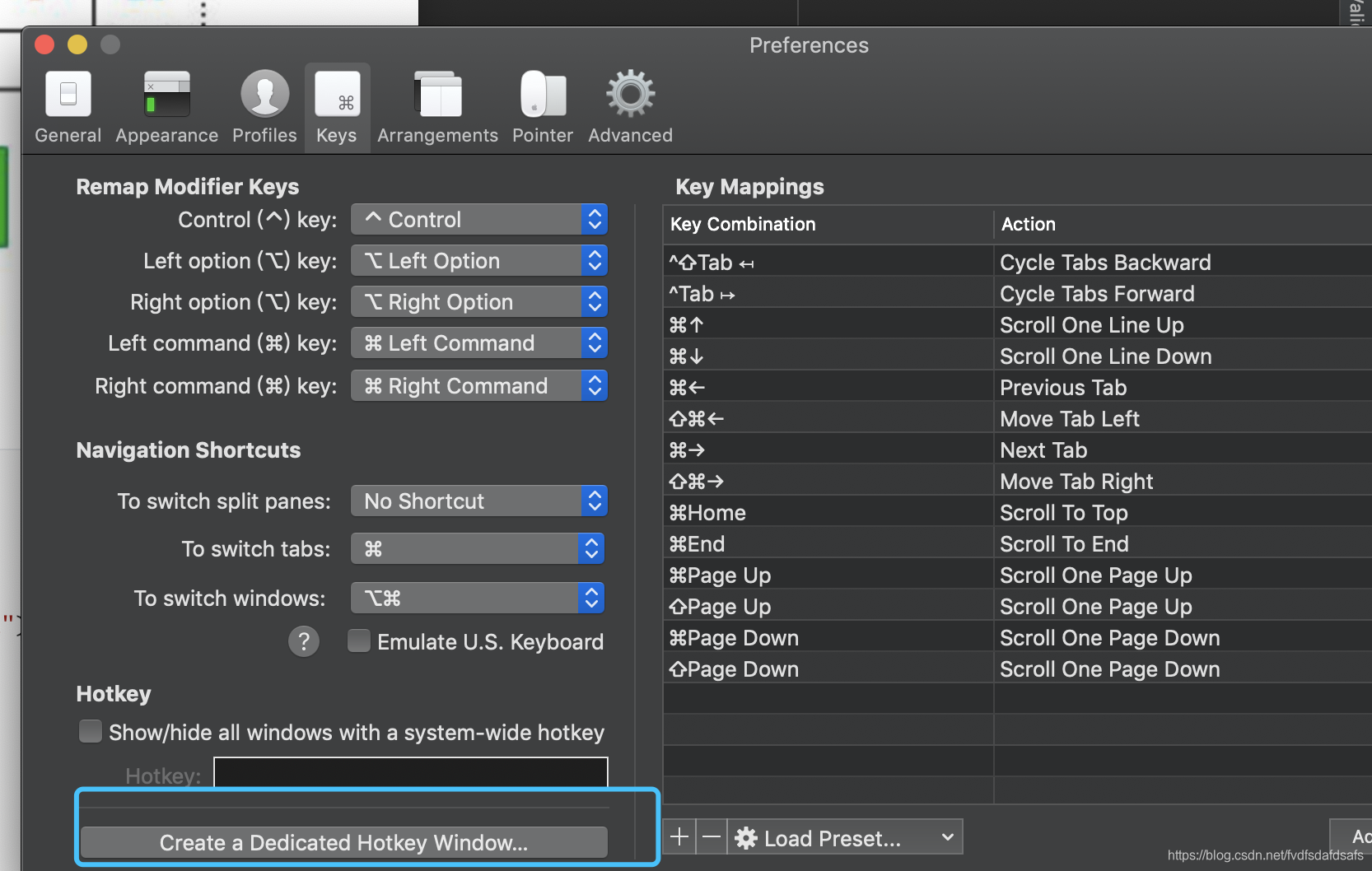Select the Cycle Tabs Forward mapping row
This screenshot has height=871, width=1372.
[1018, 293]
